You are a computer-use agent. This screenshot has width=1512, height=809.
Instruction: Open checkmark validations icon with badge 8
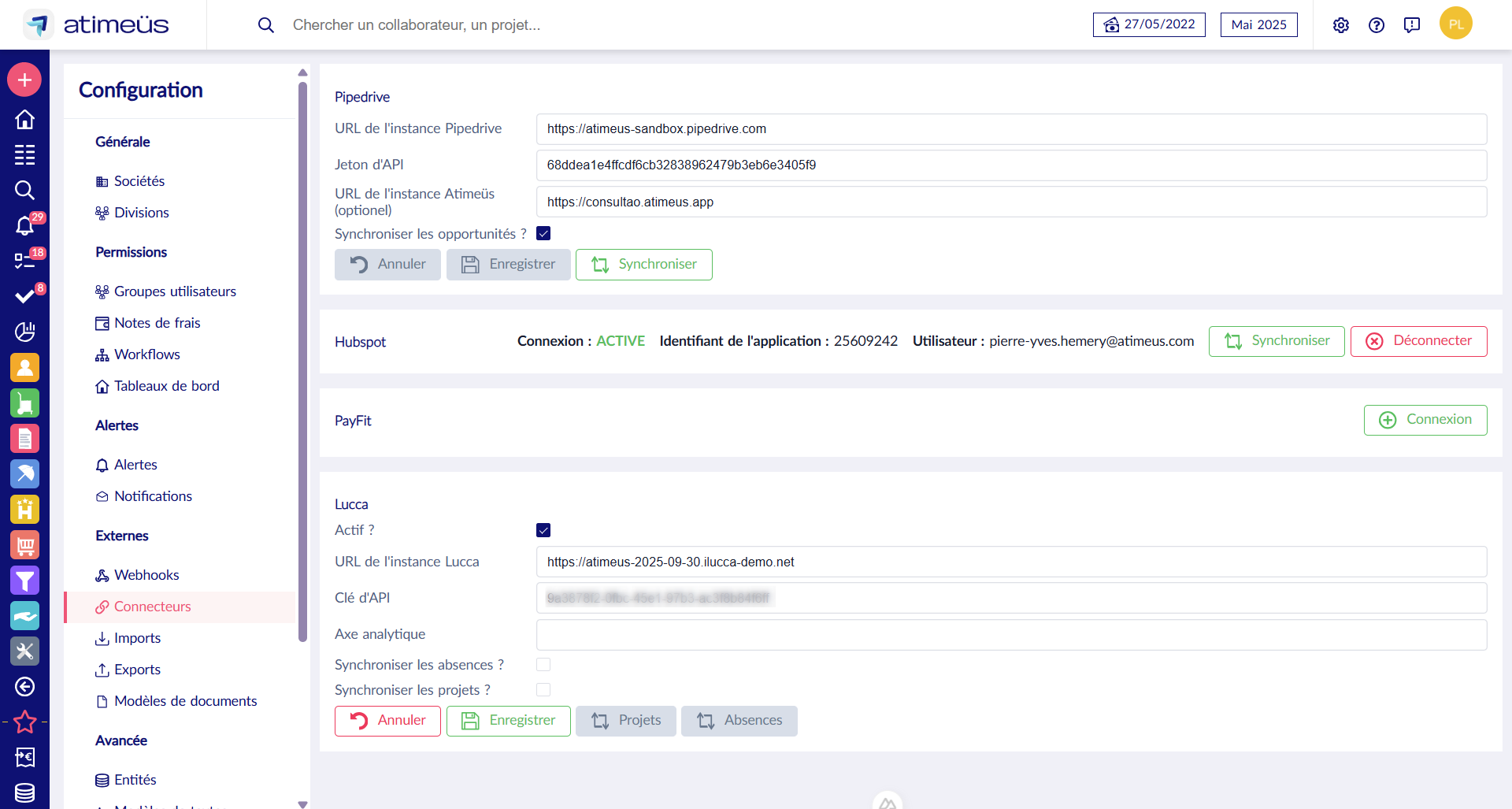(24, 296)
